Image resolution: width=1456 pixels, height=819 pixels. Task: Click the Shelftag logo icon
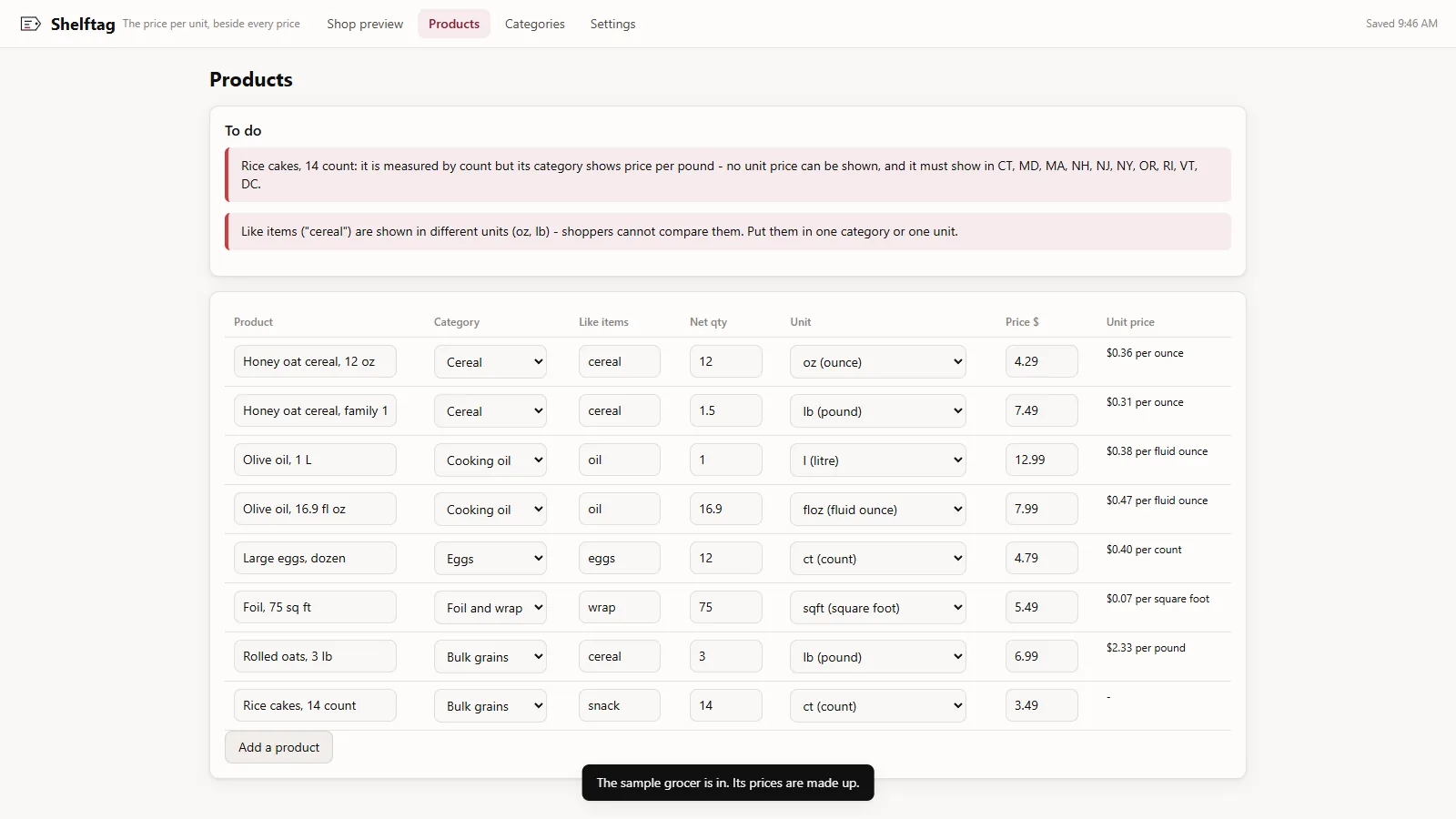pos(30,24)
